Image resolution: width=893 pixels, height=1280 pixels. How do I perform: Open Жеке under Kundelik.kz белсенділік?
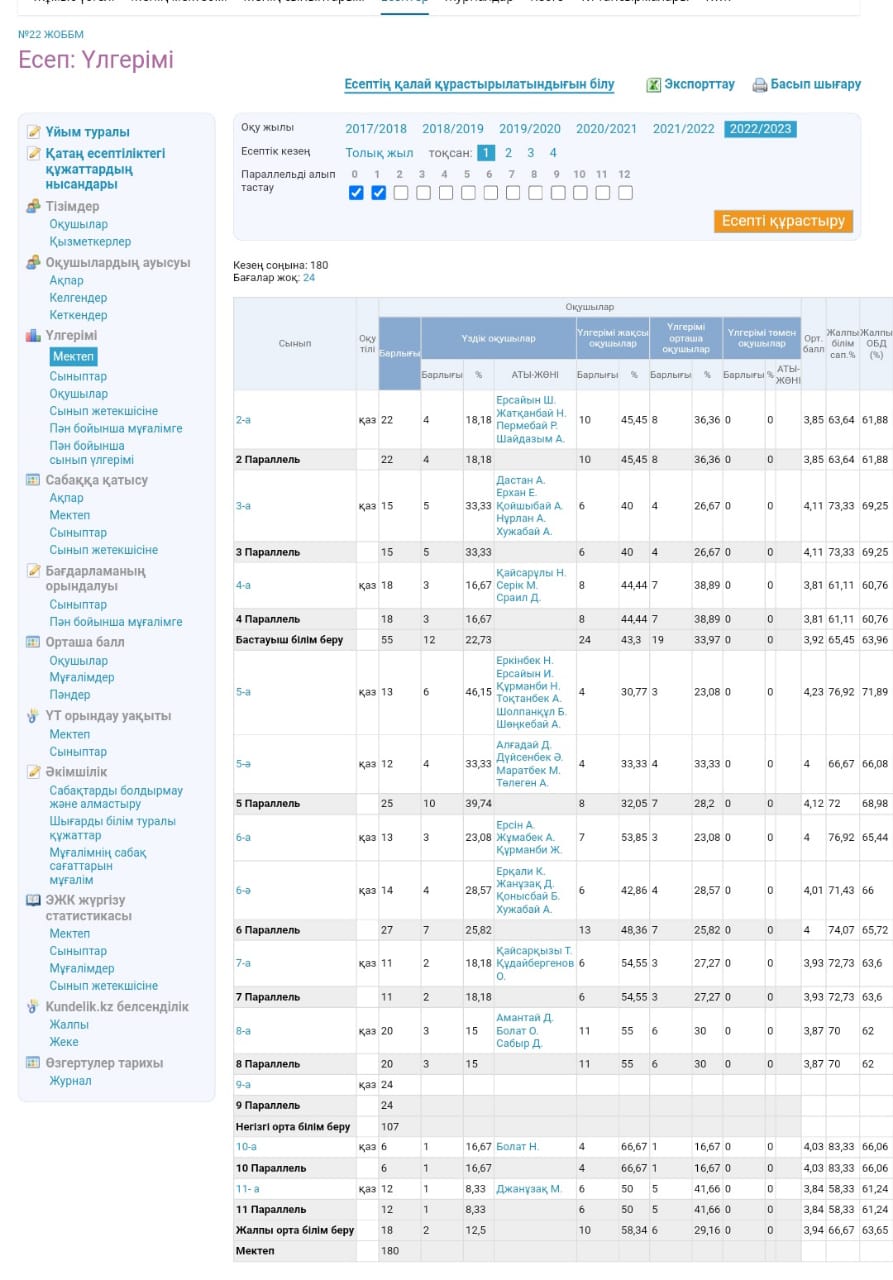click(65, 1041)
